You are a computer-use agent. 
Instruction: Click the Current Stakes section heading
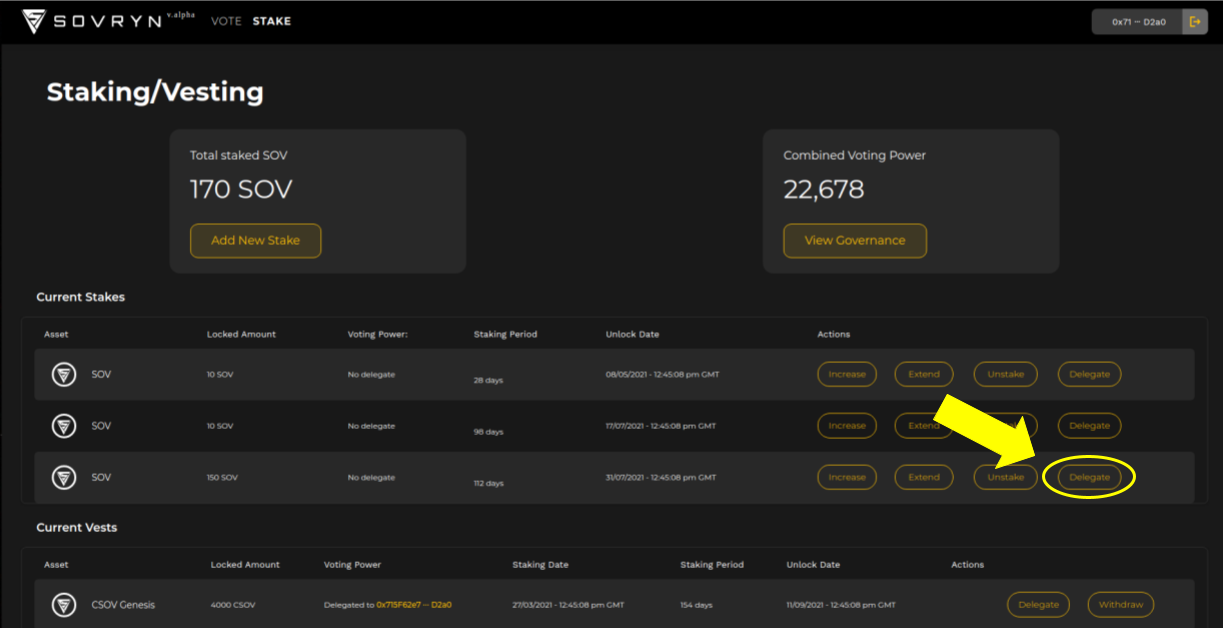click(x=81, y=297)
